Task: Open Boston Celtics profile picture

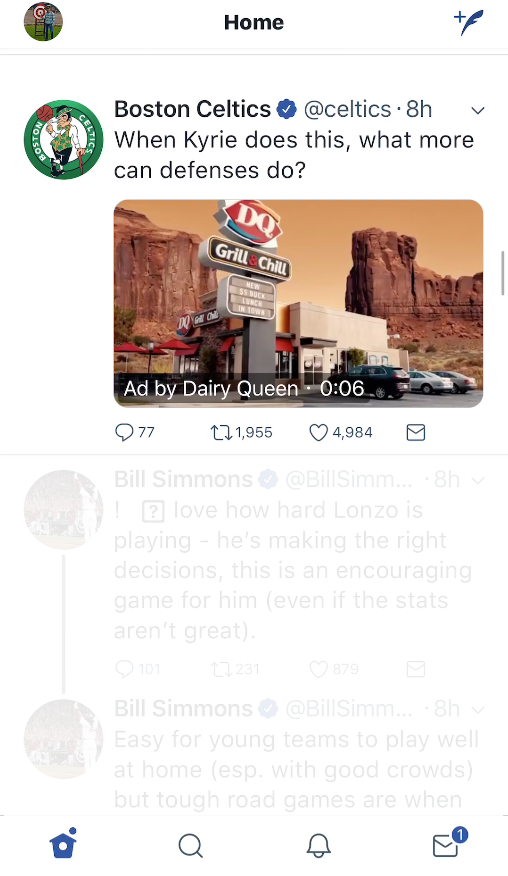Action: pyautogui.click(x=64, y=140)
